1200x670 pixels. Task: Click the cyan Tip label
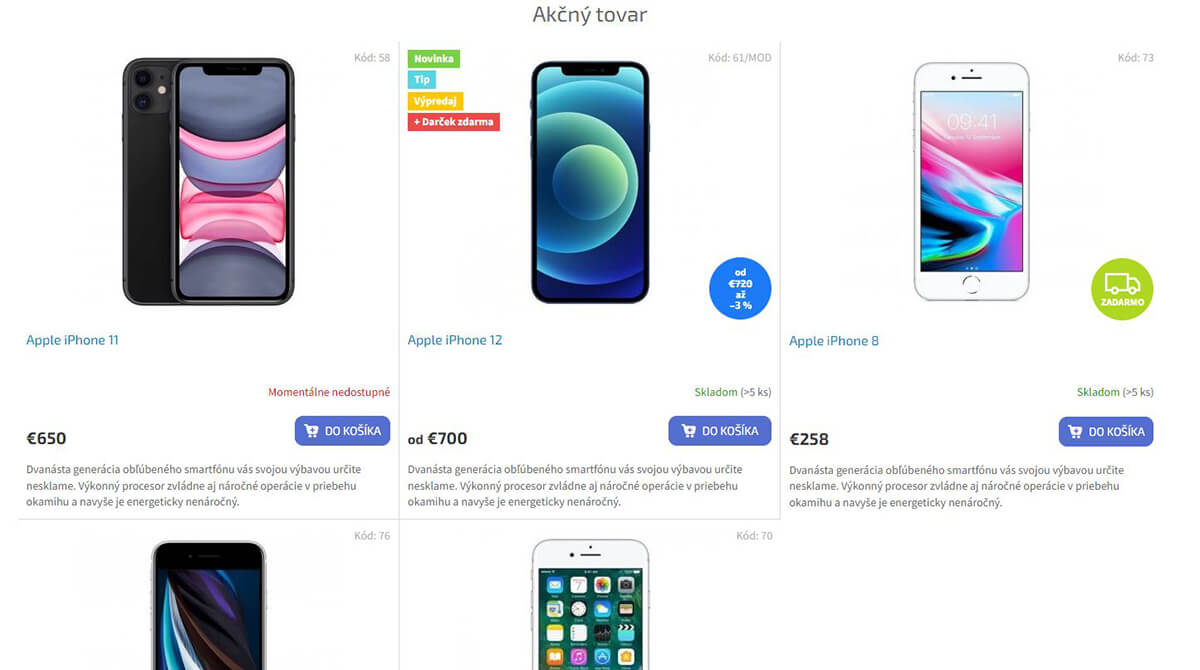click(x=422, y=80)
